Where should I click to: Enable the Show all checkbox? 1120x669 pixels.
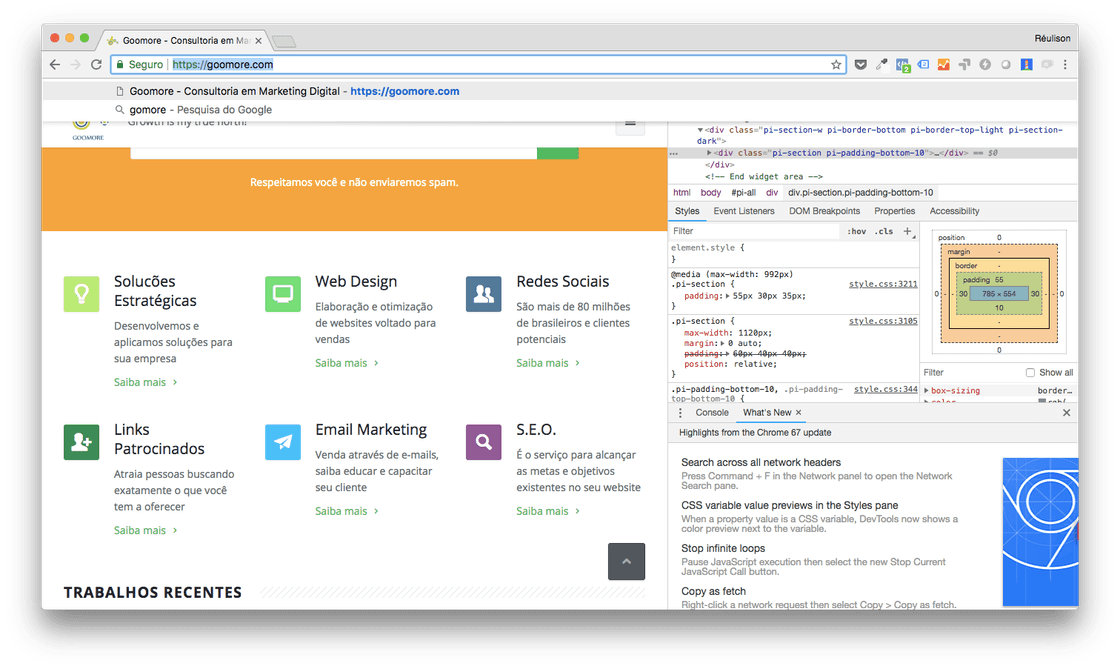1030,373
